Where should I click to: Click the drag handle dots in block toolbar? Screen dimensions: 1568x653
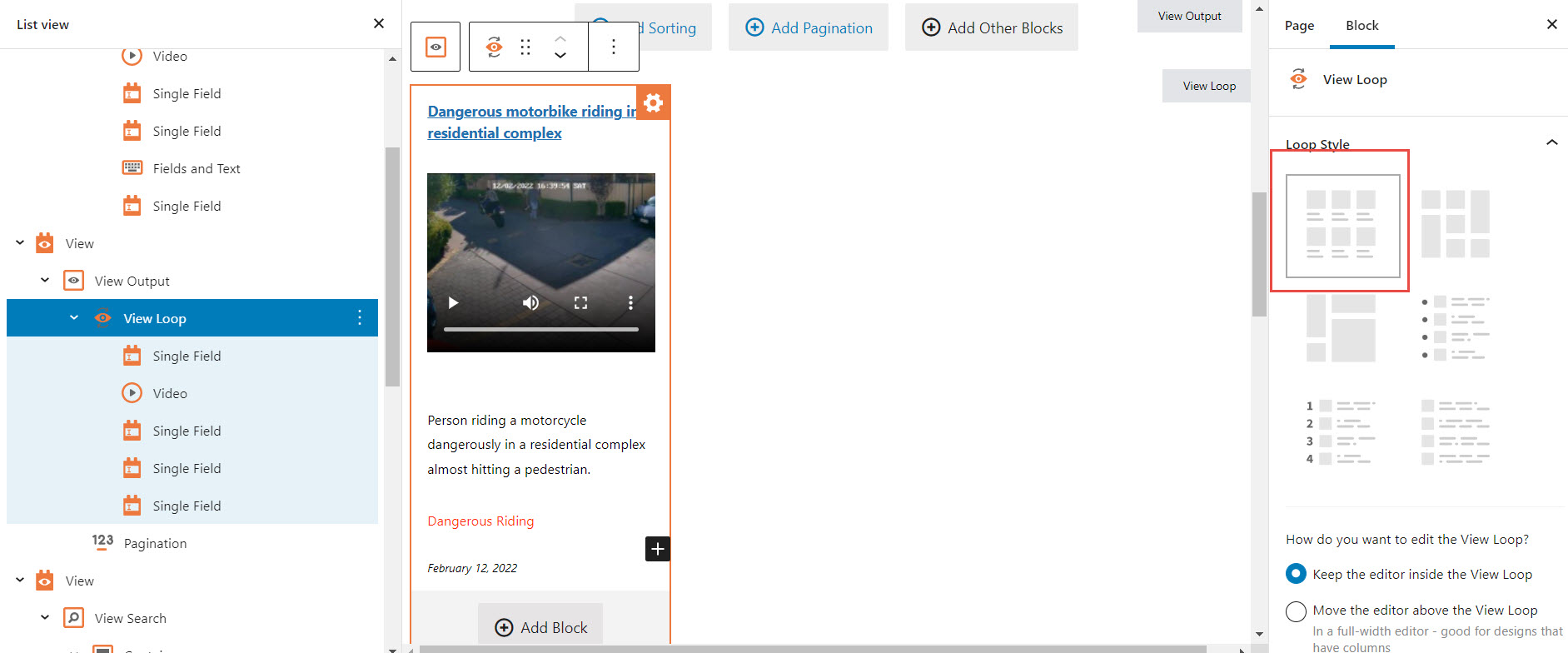click(525, 47)
